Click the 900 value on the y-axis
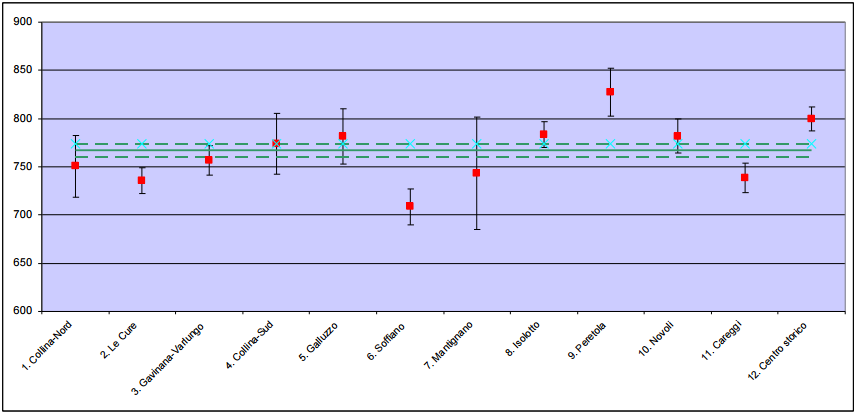Image resolution: width=857 pixels, height=415 pixels. point(21,22)
